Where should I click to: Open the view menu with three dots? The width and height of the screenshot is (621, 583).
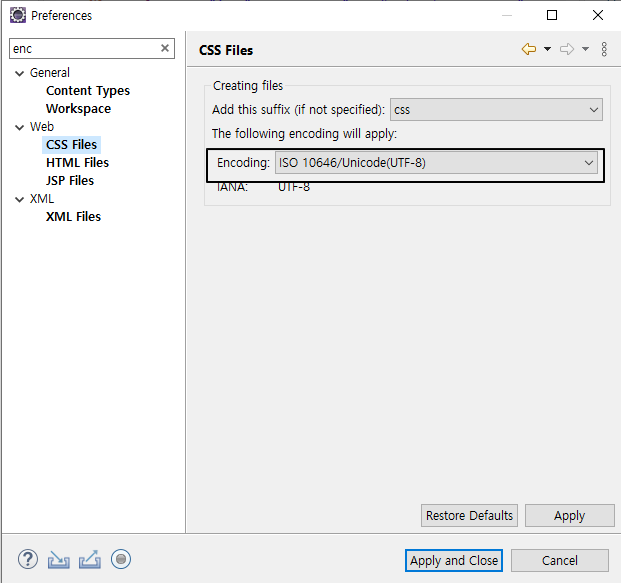tap(604, 50)
